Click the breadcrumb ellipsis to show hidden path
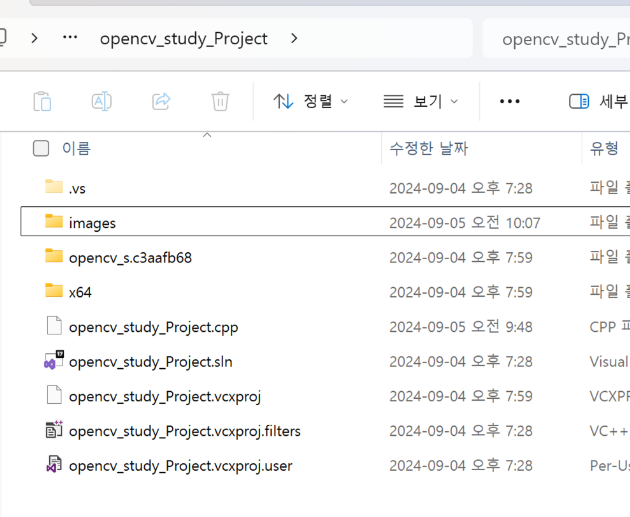The image size is (630, 517). 70,39
